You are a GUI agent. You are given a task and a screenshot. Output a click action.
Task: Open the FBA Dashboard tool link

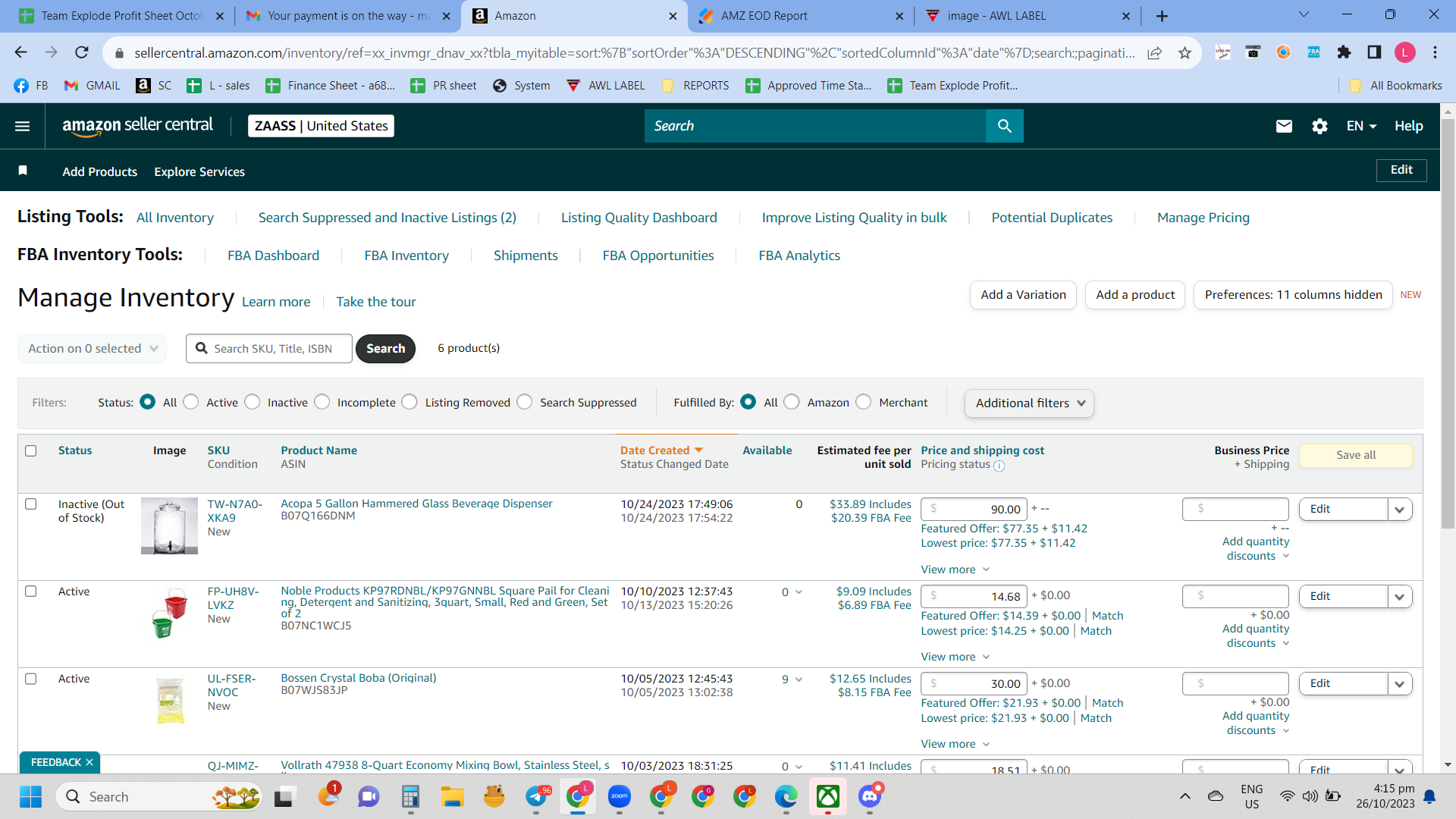point(274,256)
